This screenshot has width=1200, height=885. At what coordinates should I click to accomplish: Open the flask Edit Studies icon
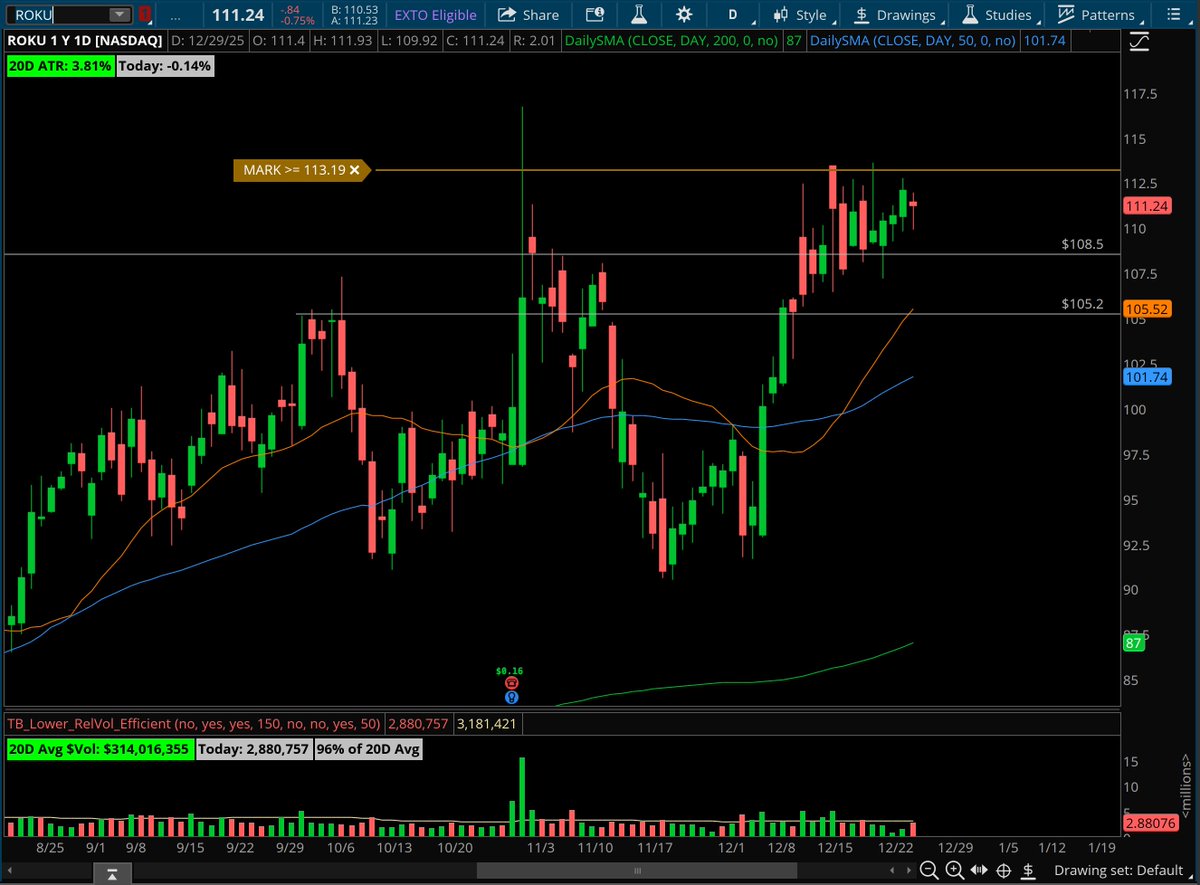click(638, 15)
